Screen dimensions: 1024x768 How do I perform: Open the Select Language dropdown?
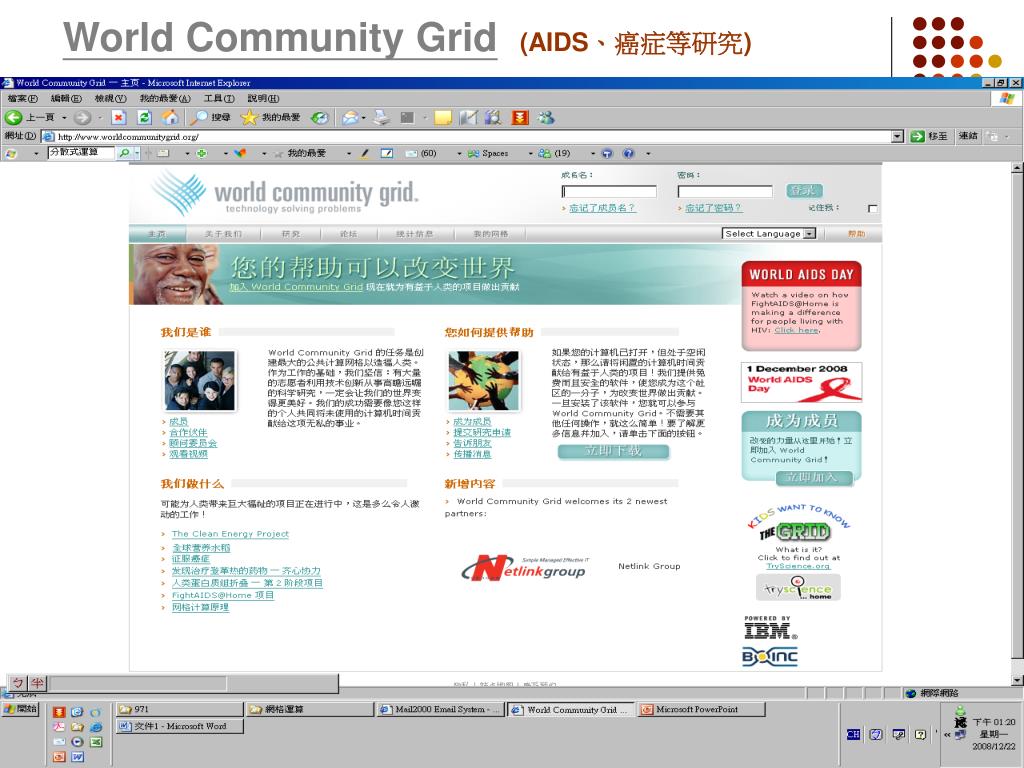coord(769,233)
